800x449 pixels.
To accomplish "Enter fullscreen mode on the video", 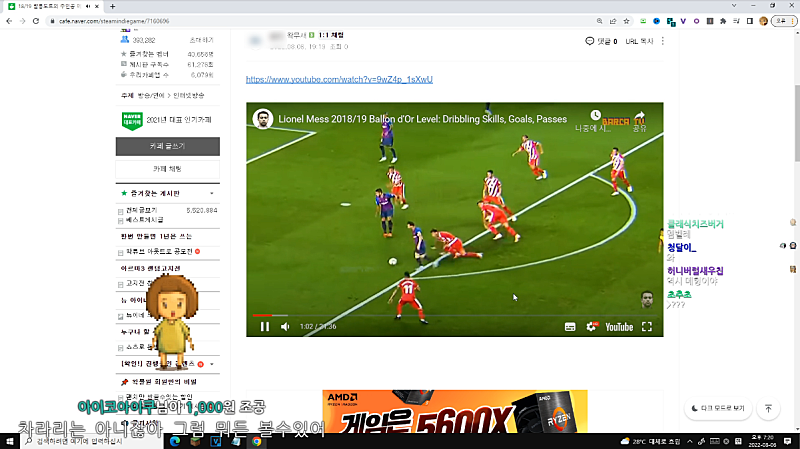I will [646, 327].
